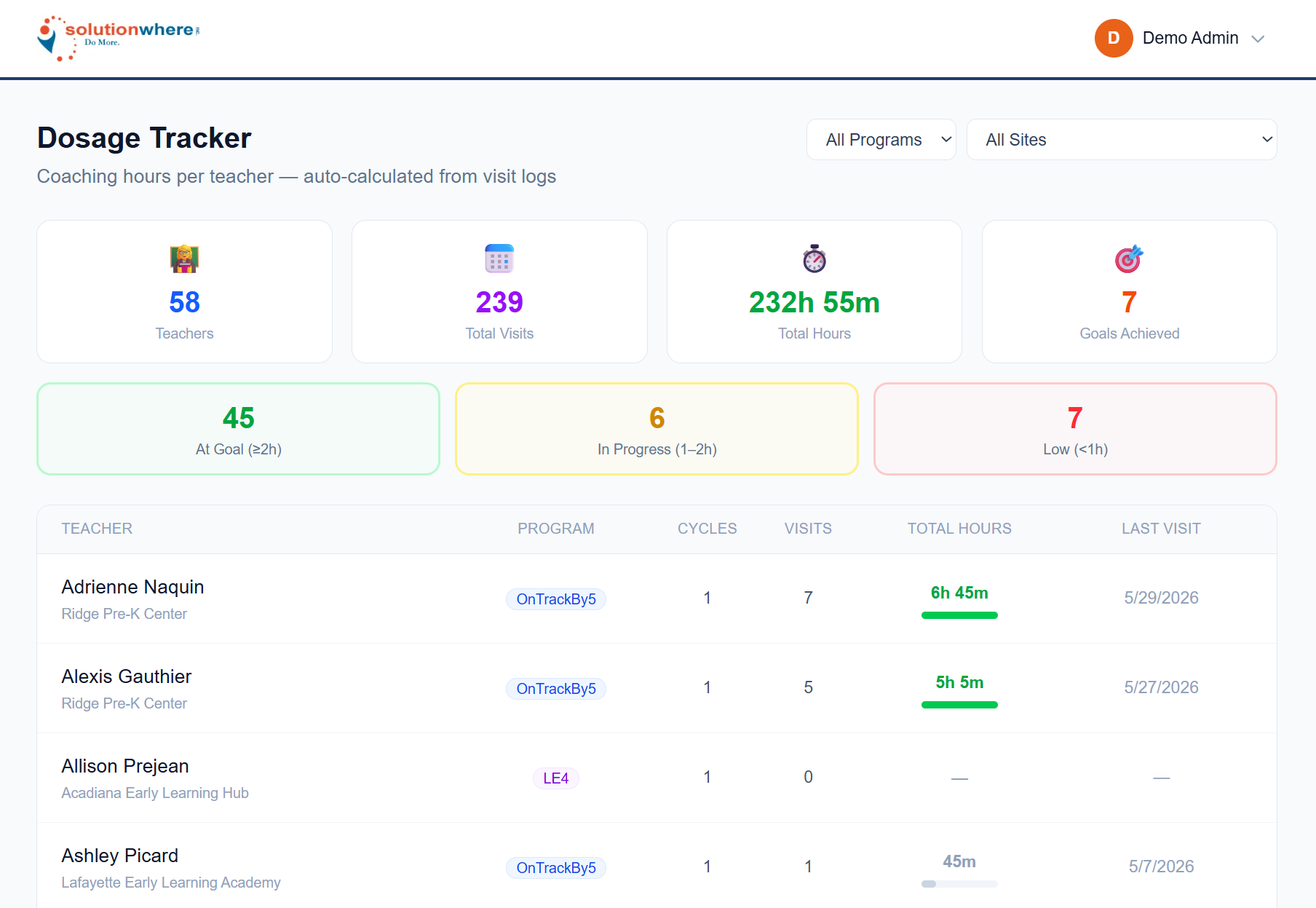This screenshot has height=908, width=1316.
Task: Click Alexis Gauthier's OnTrackBy5 program tag
Action: (x=556, y=689)
